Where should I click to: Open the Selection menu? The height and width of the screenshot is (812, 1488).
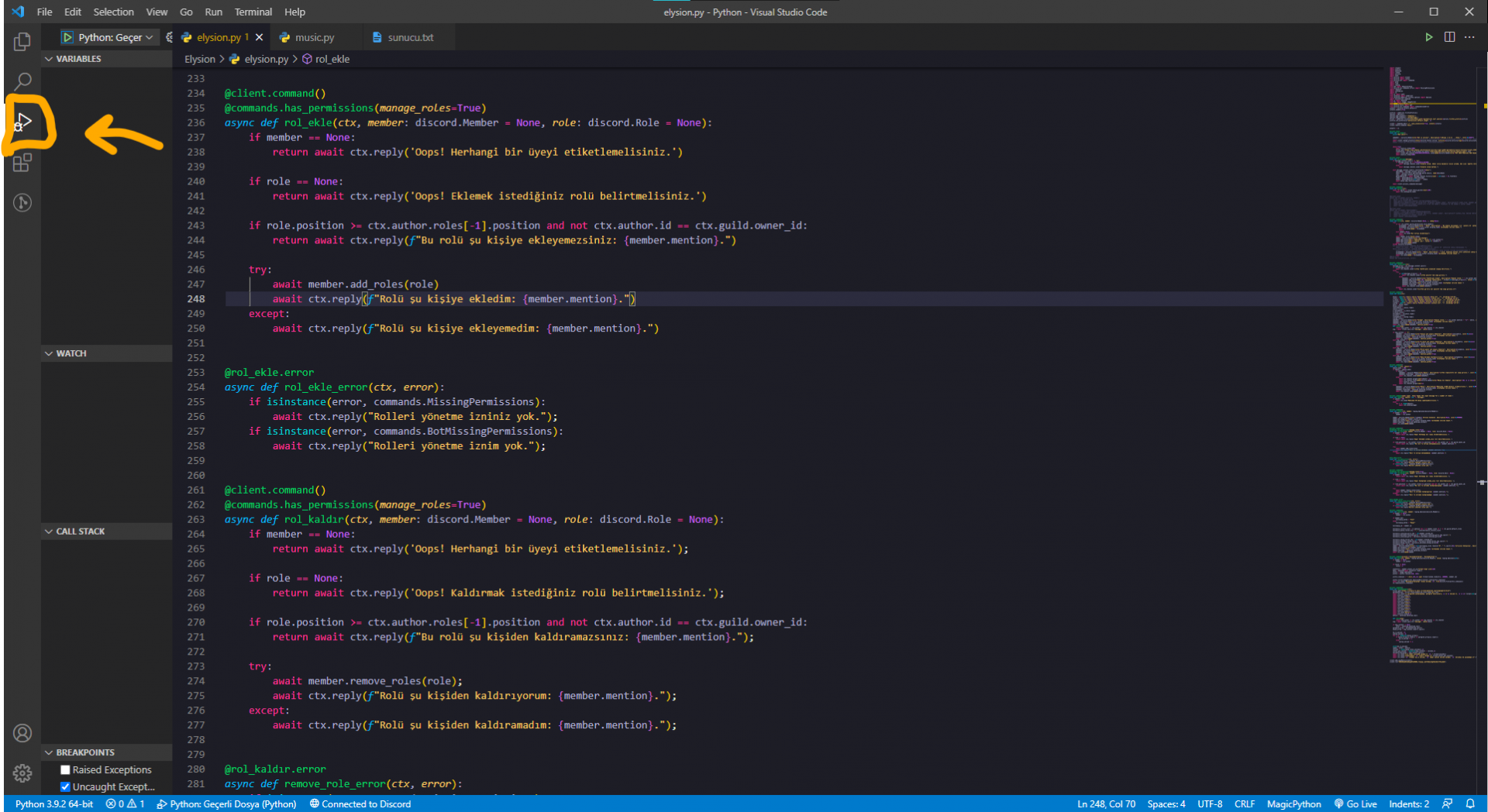113,12
